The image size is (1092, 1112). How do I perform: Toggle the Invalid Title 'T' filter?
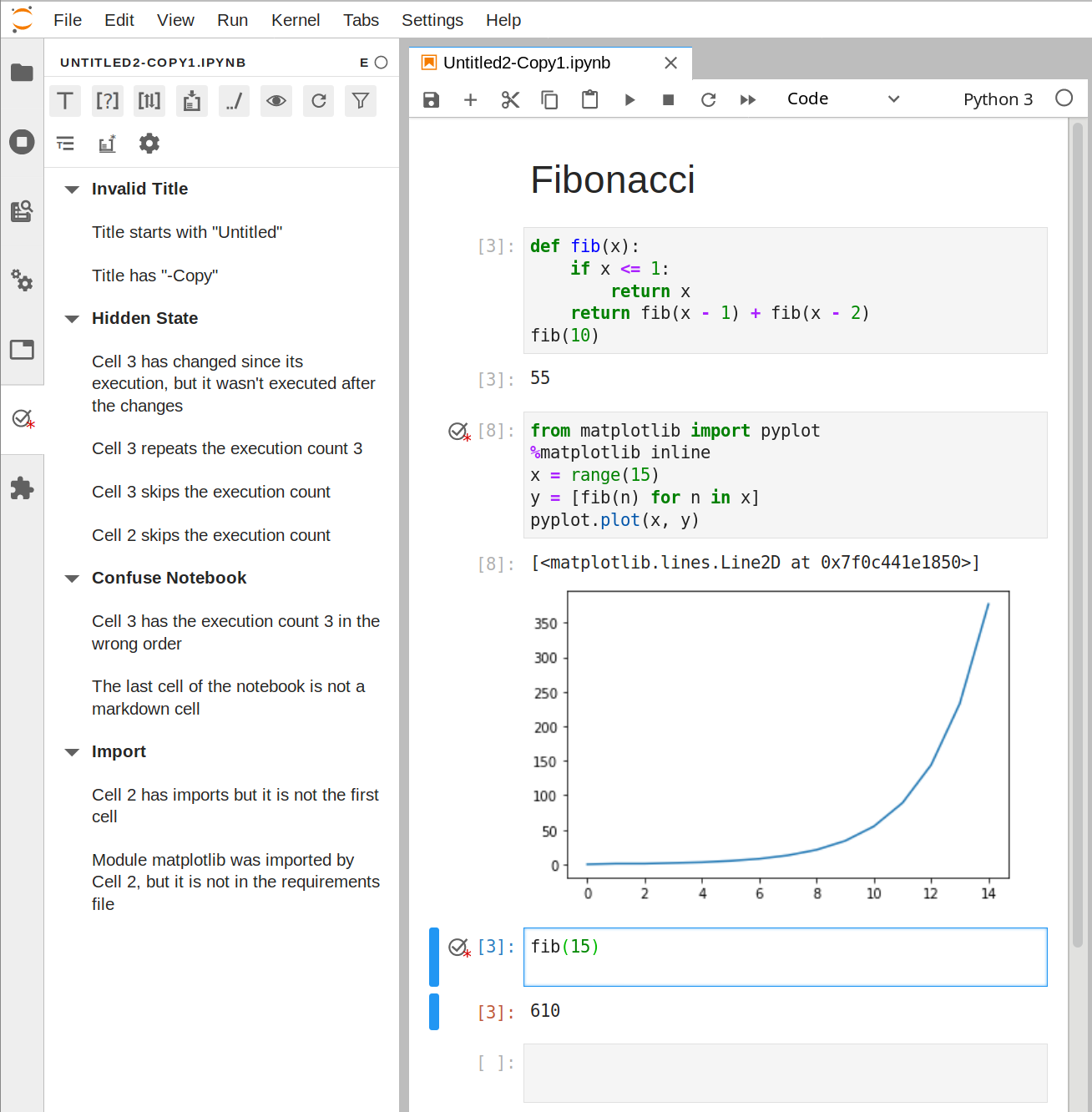tap(65, 101)
